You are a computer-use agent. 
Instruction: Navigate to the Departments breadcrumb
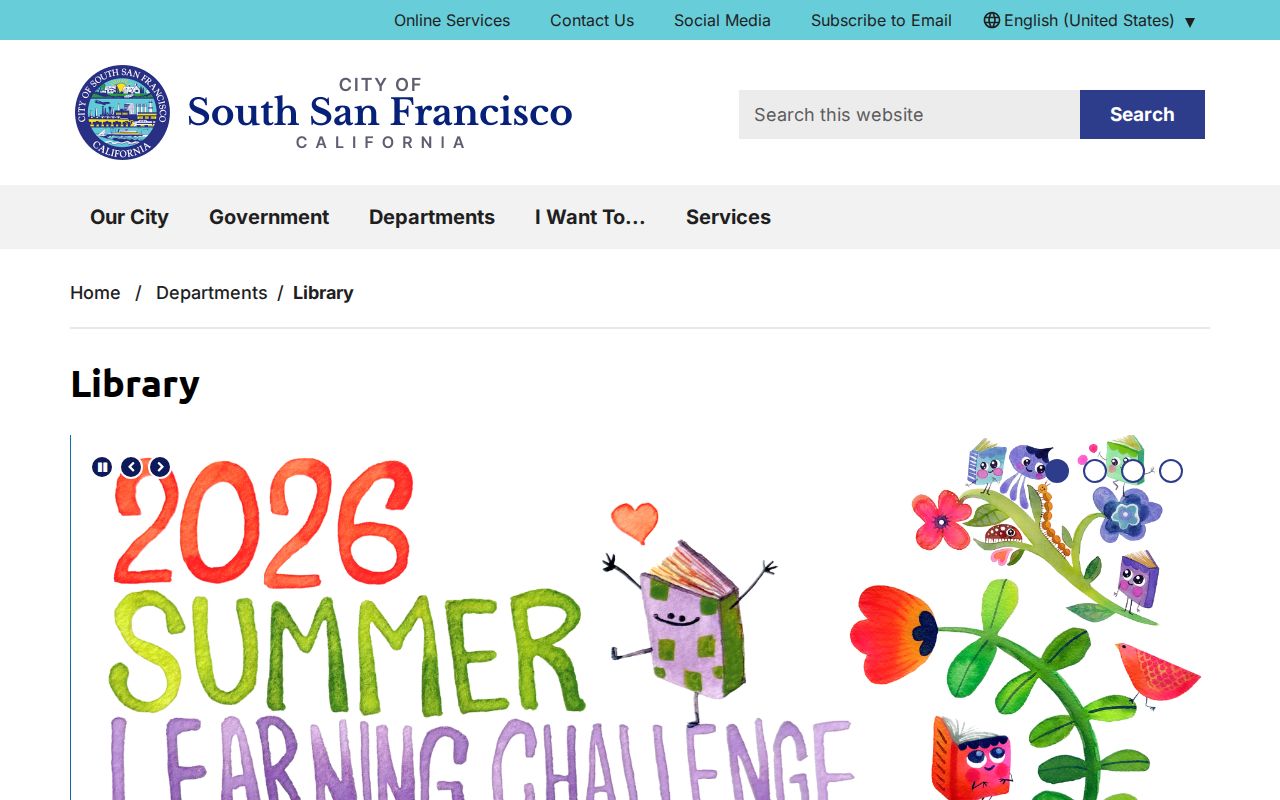pos(212,293)
